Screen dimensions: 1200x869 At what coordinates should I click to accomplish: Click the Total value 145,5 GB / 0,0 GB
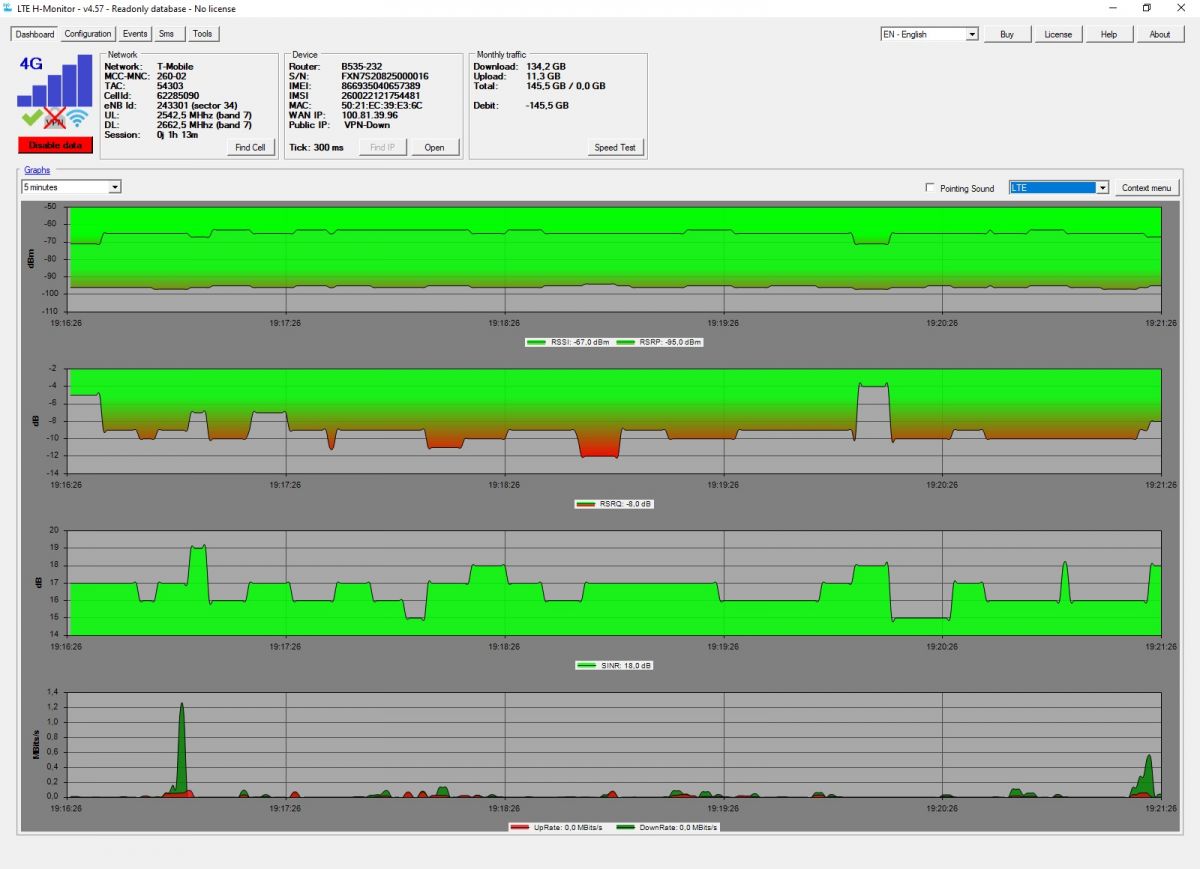(566, 86)
